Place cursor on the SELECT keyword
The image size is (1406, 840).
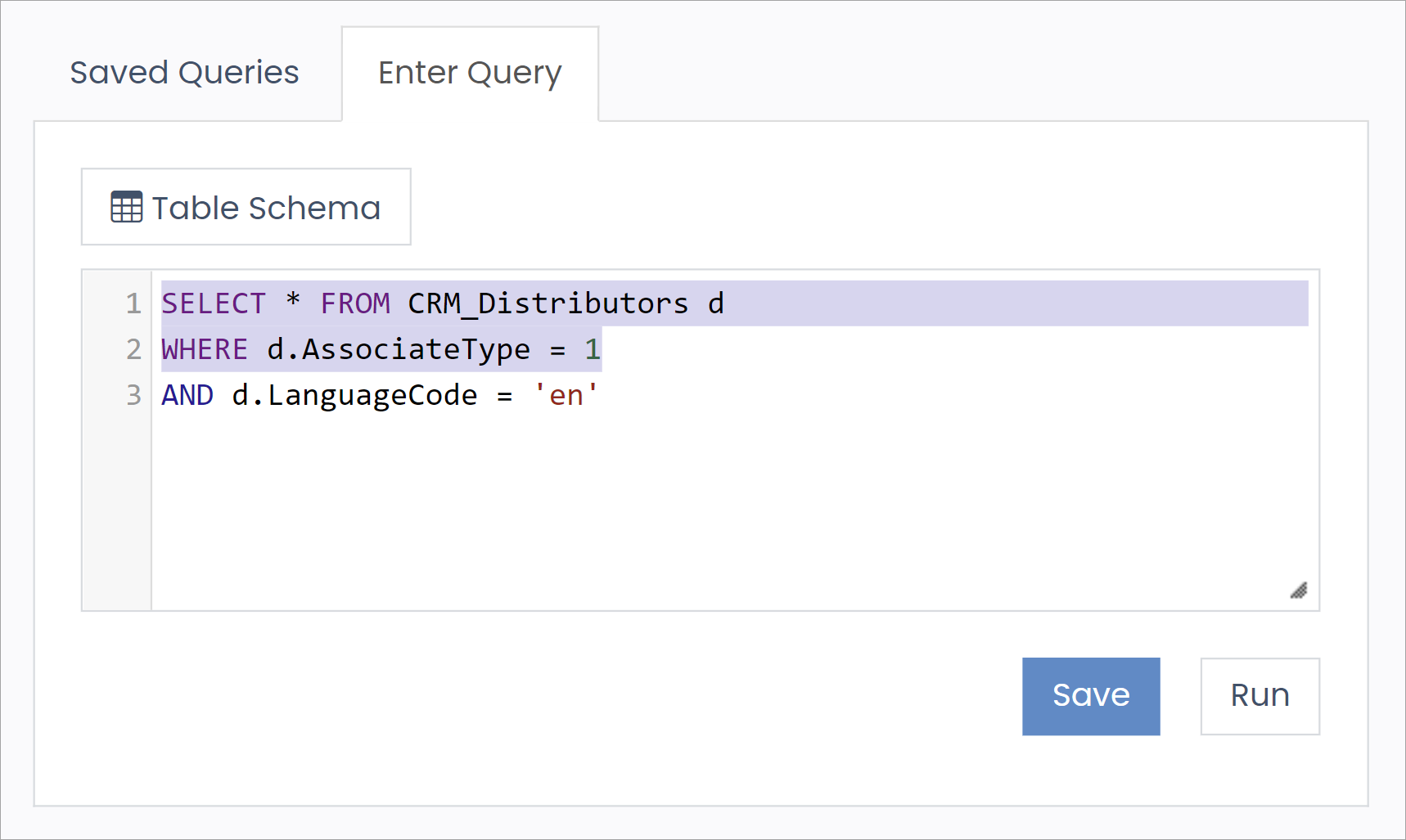tap(214, 303)
